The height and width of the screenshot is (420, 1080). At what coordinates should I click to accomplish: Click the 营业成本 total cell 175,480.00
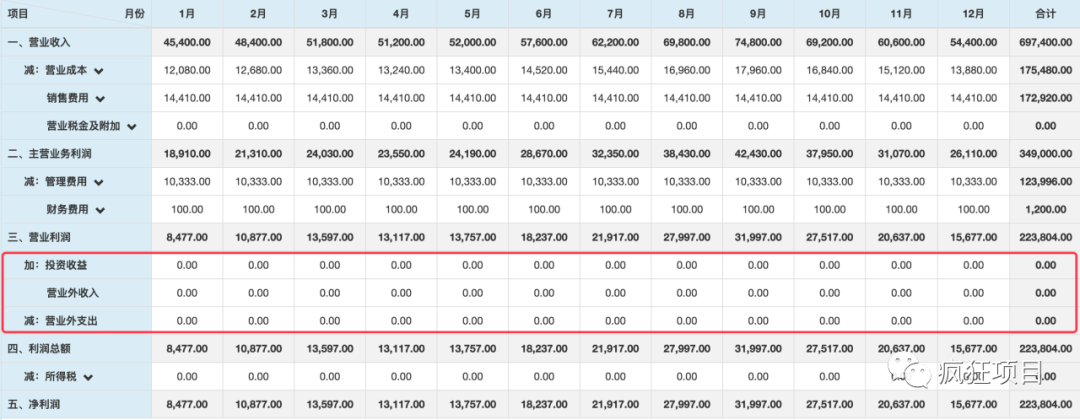pyautogui.click(x=1046, y=71)
